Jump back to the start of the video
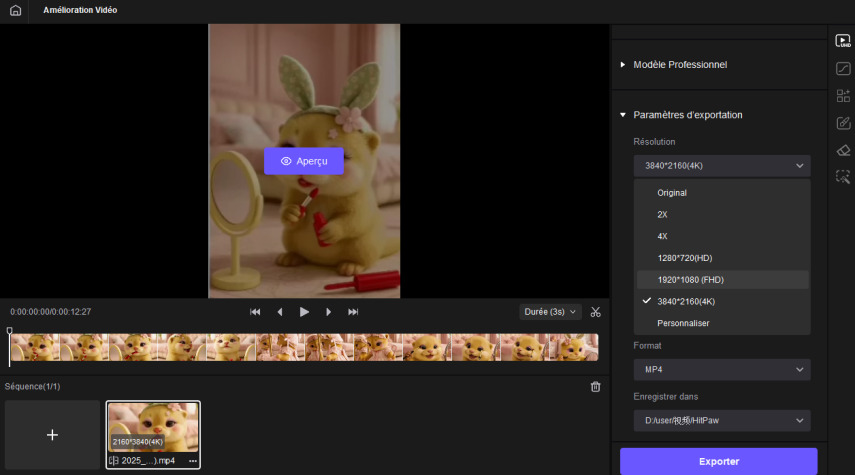The height and width of the screenshot is (475, 855). tap(255, 312)
